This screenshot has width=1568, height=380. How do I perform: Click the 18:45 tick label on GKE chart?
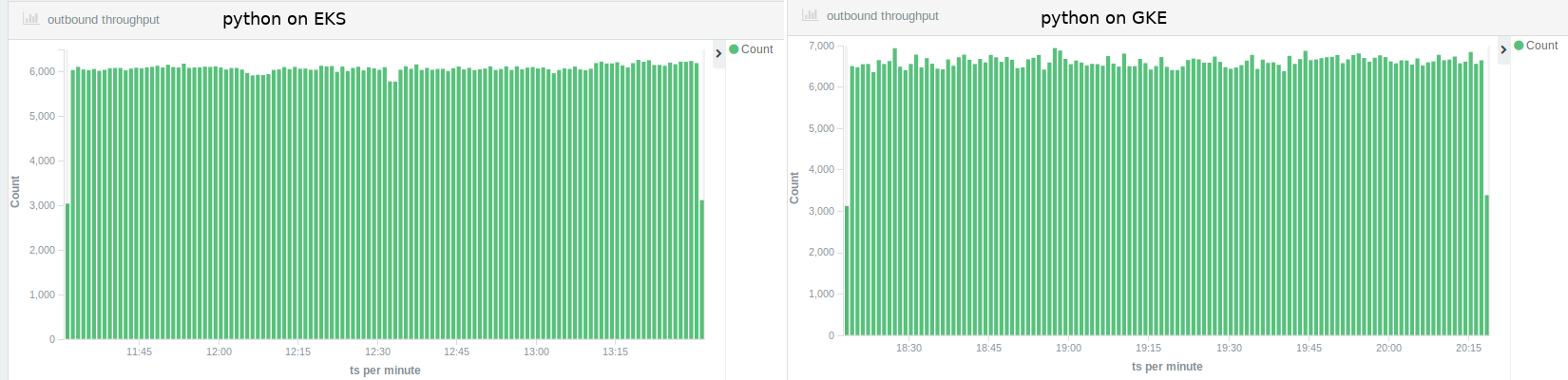coord(988,348)
